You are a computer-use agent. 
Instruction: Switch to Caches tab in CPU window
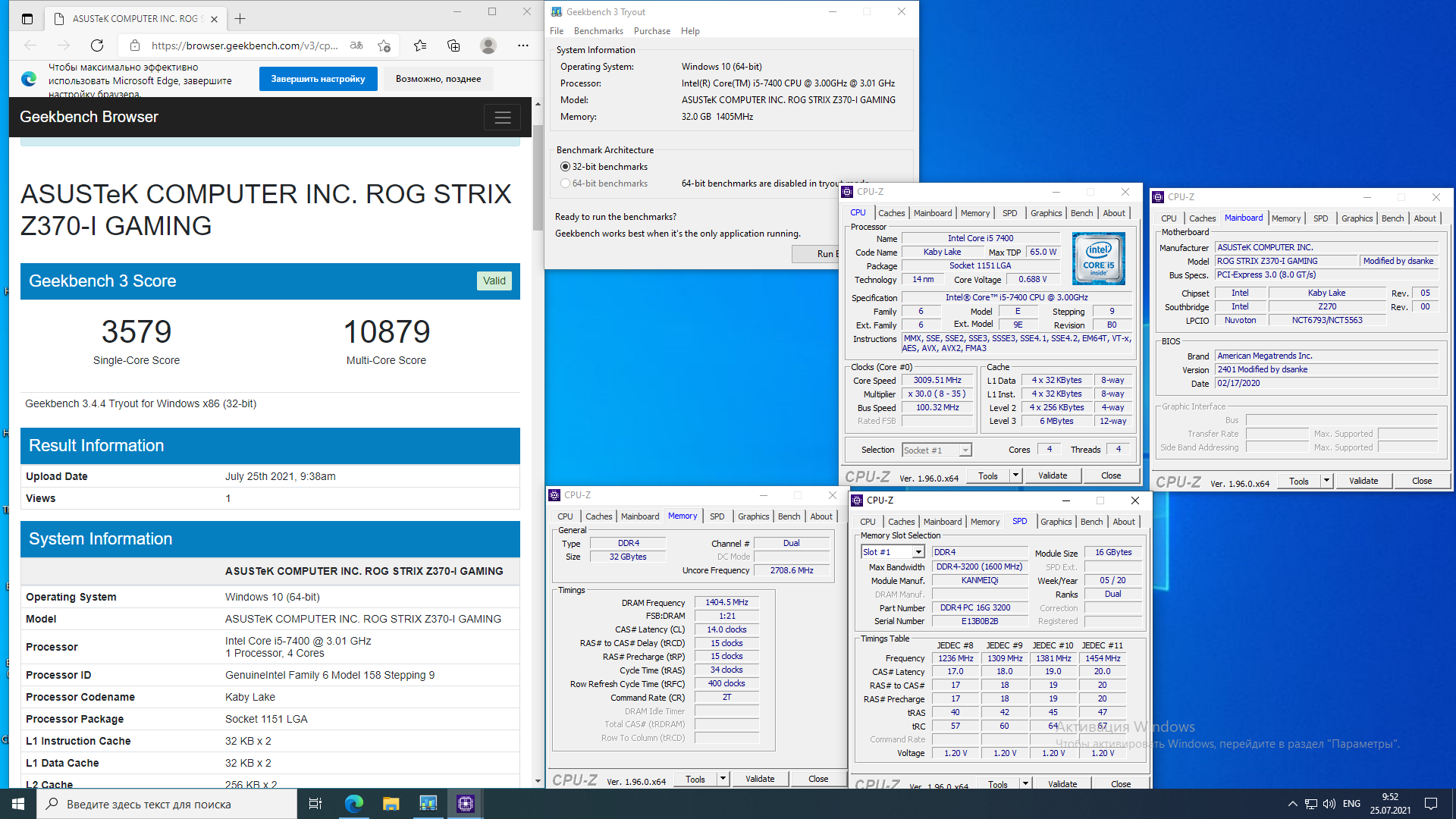(892, 213)
